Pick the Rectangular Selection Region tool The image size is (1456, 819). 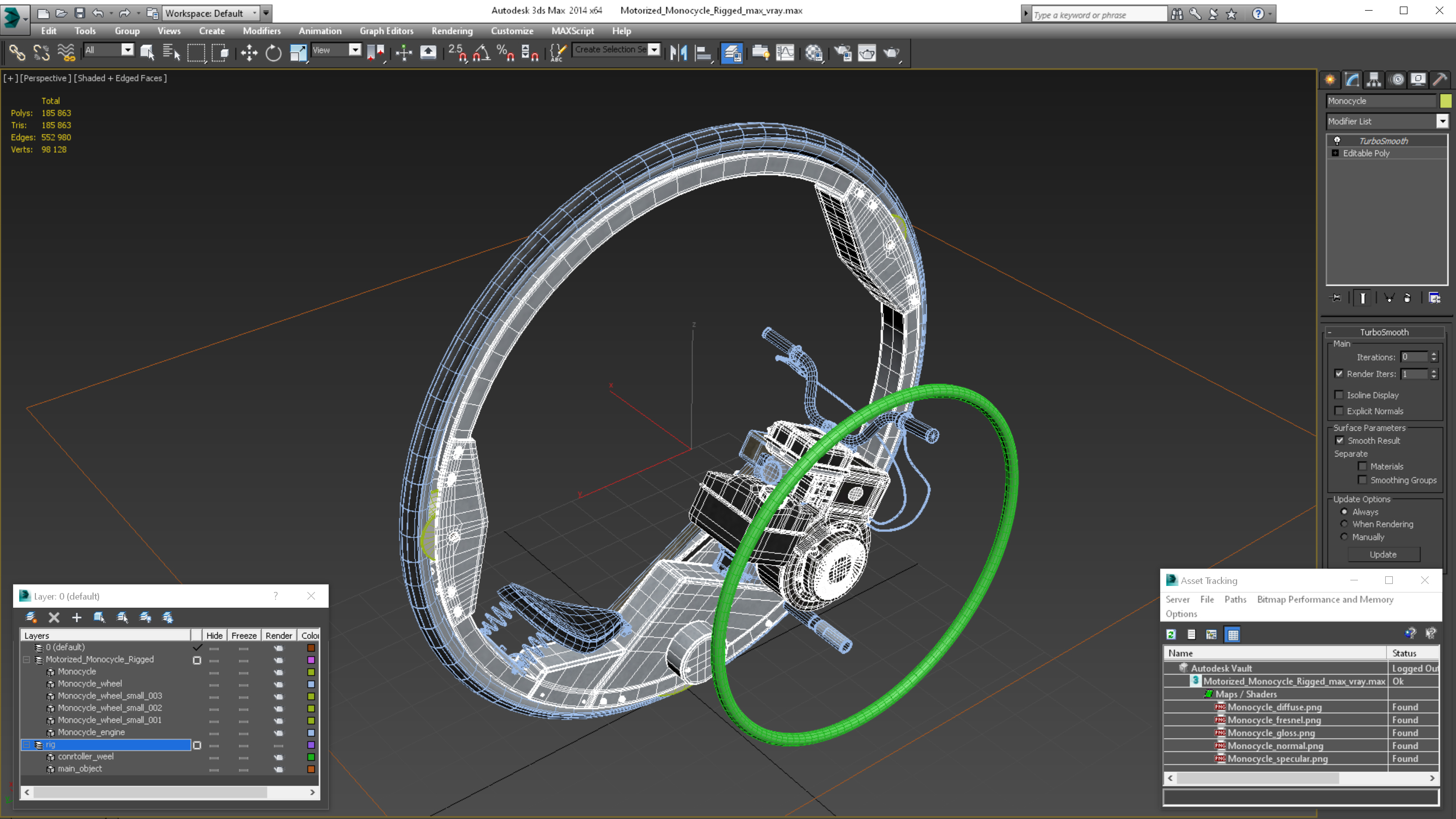click(196, 53)
